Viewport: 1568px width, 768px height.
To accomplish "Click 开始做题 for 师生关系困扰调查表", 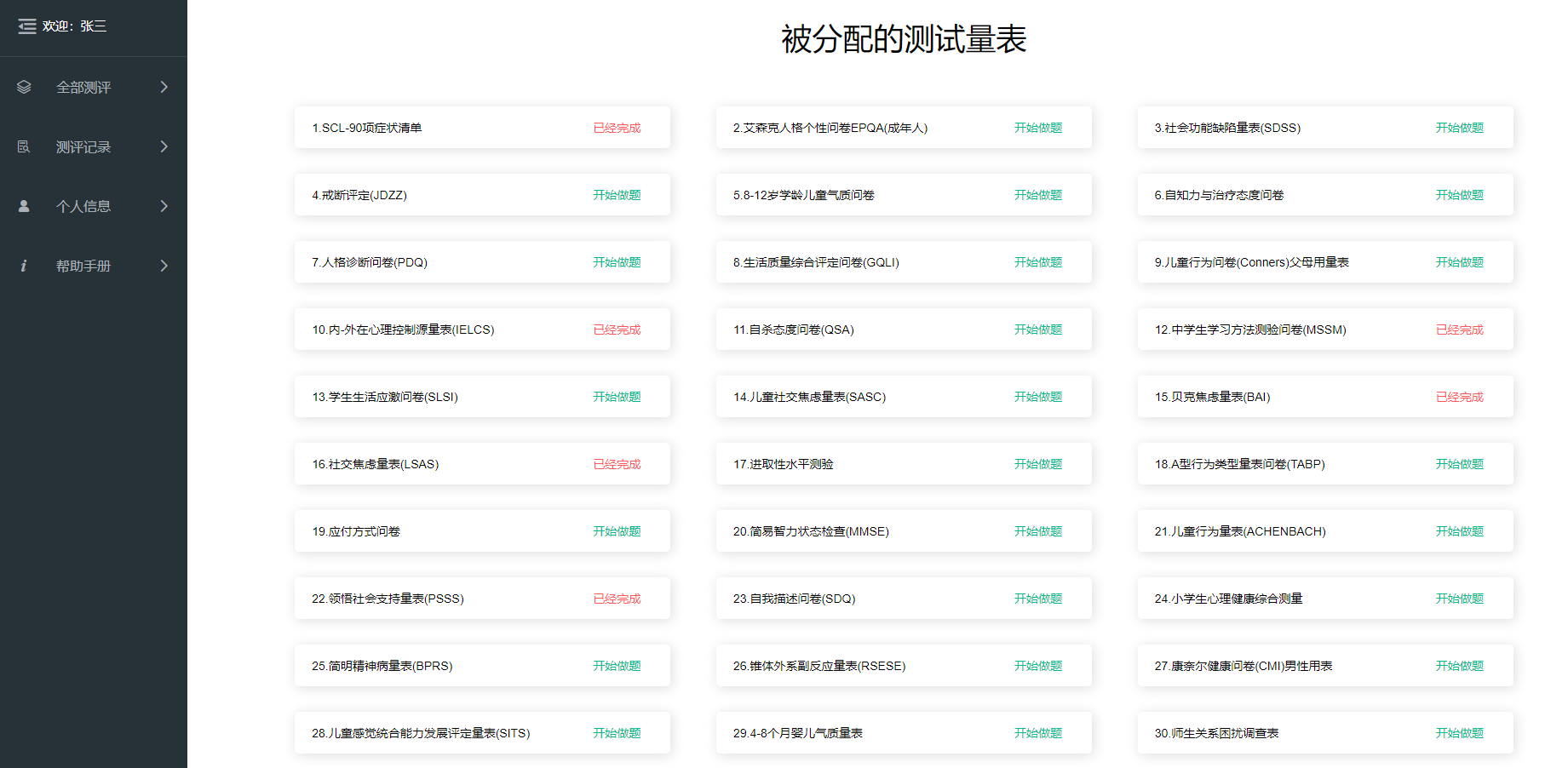I will tap(1460, 733).
